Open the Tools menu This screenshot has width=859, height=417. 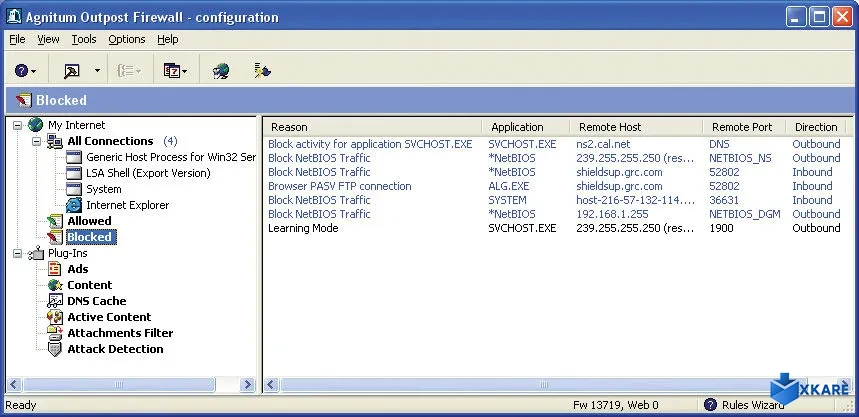coord(84,39)
